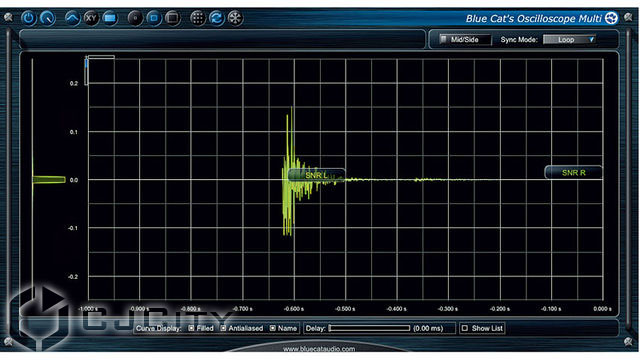Viewport: 640px width, 360px height.
Task: Click the blue filled-panel view icon
Action: click(x=110, y=18)
